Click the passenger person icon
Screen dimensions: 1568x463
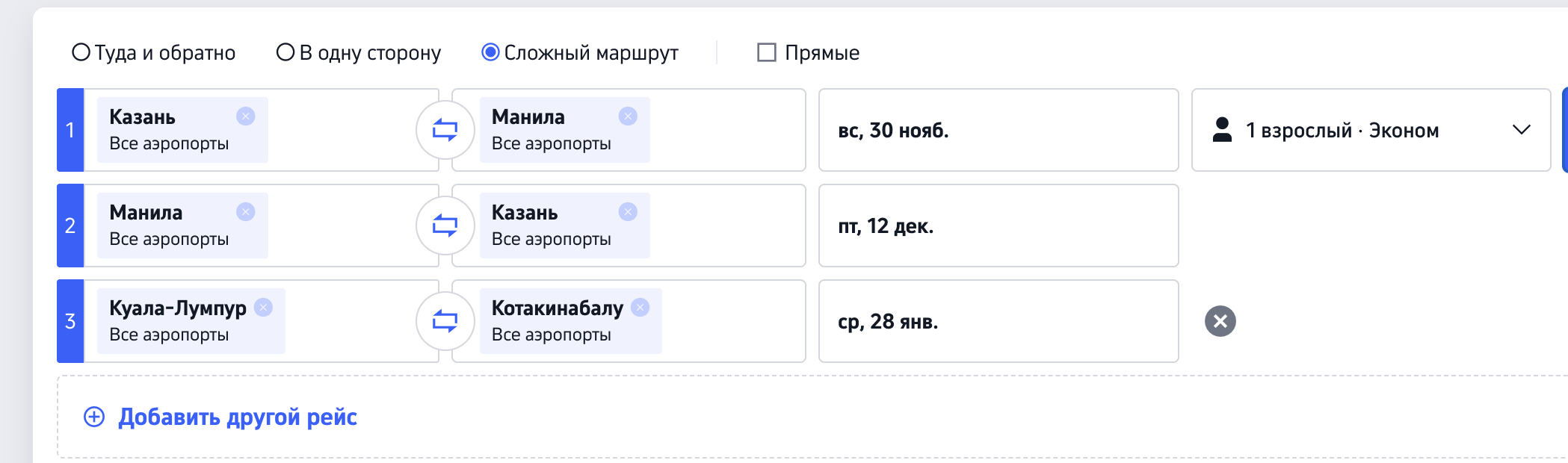[1222, 130]
